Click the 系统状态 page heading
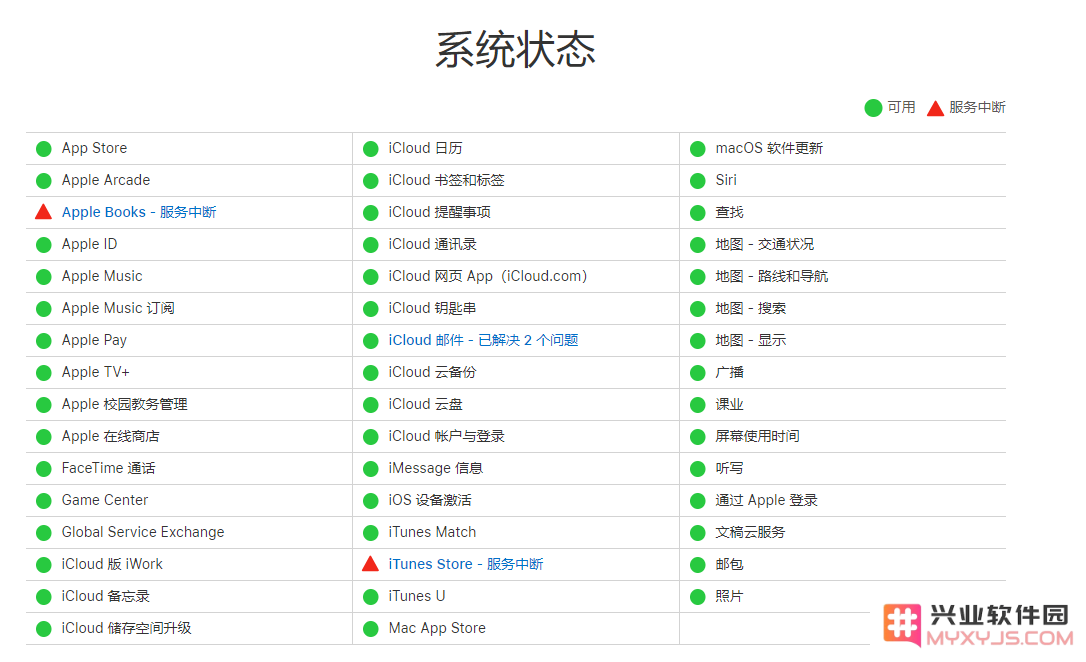The height and width of the screenshot is (662, 1086). click(516, 49)
